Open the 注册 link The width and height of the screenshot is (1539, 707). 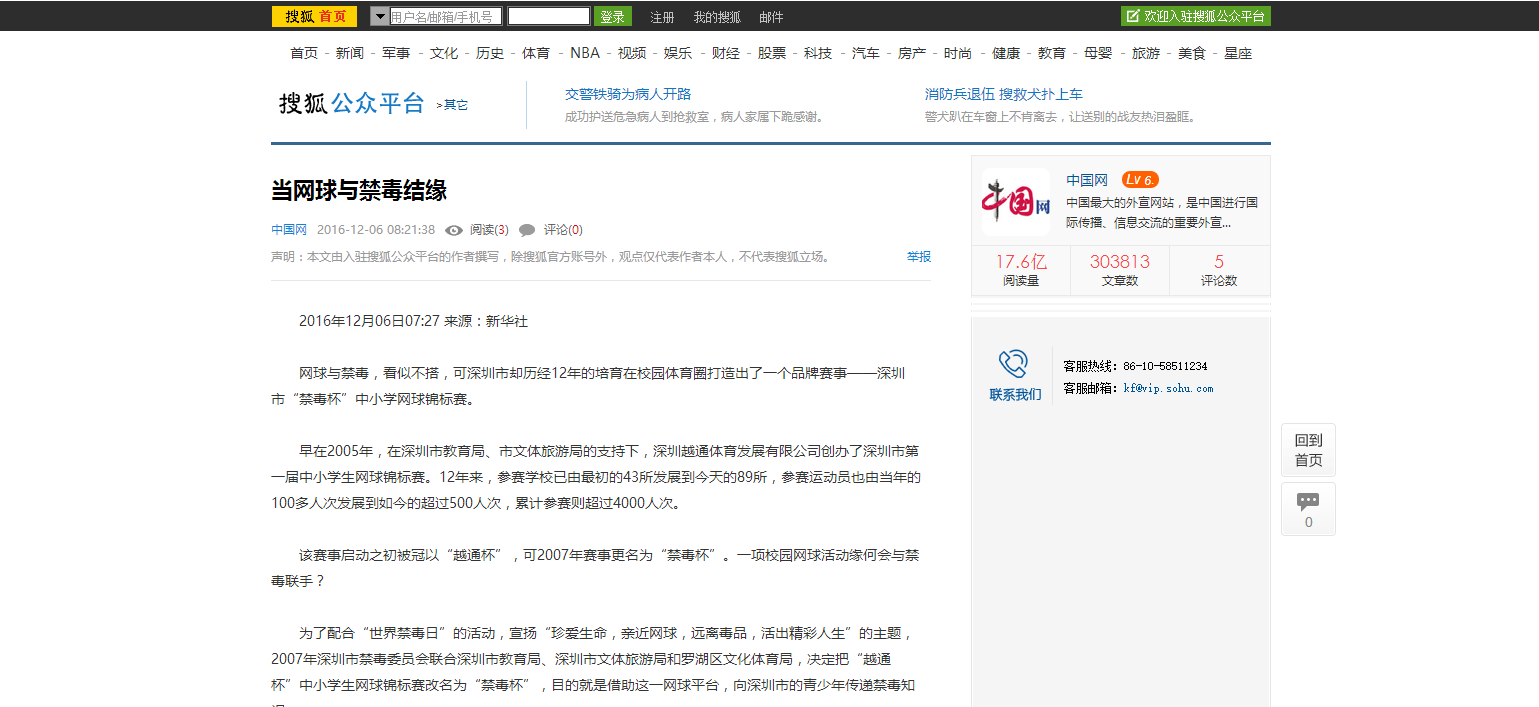click(x=662, y=17)
